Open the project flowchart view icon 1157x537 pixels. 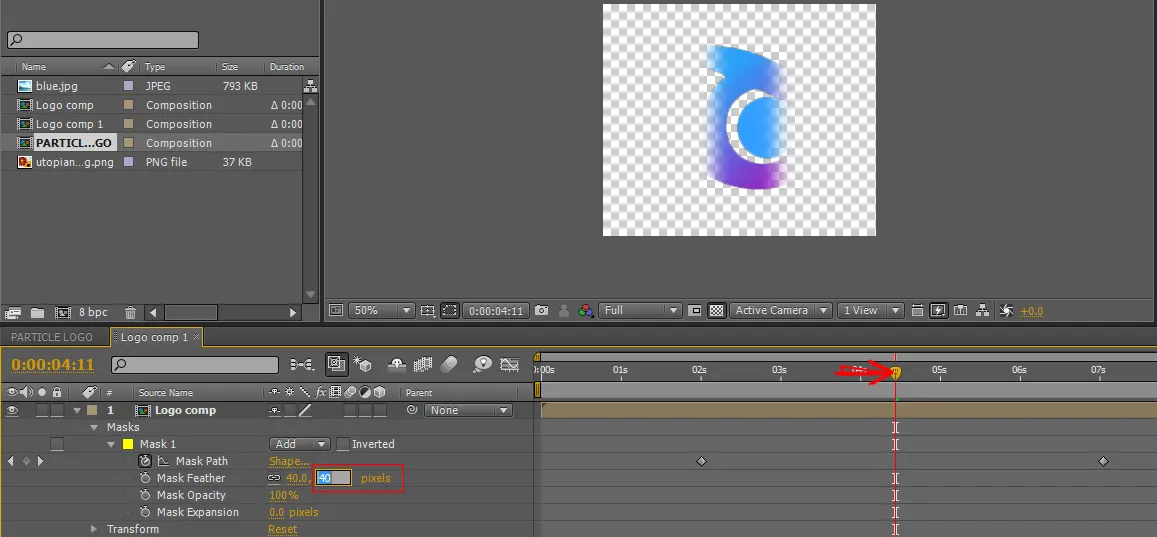(311, 86)
